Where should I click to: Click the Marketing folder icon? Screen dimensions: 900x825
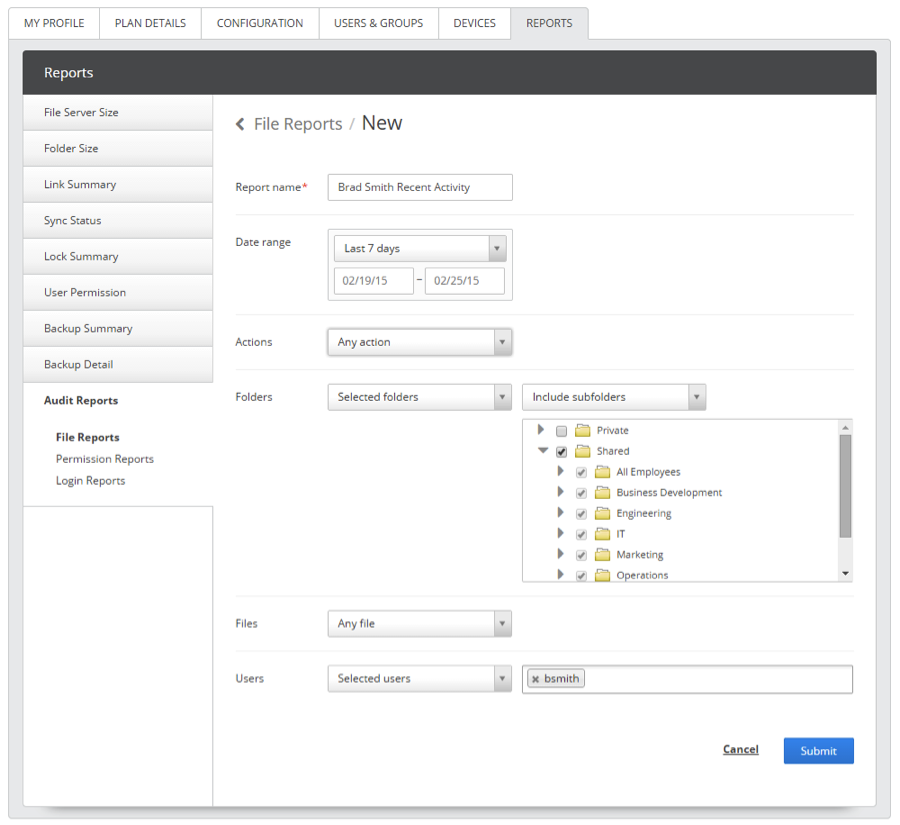(602, 554)
